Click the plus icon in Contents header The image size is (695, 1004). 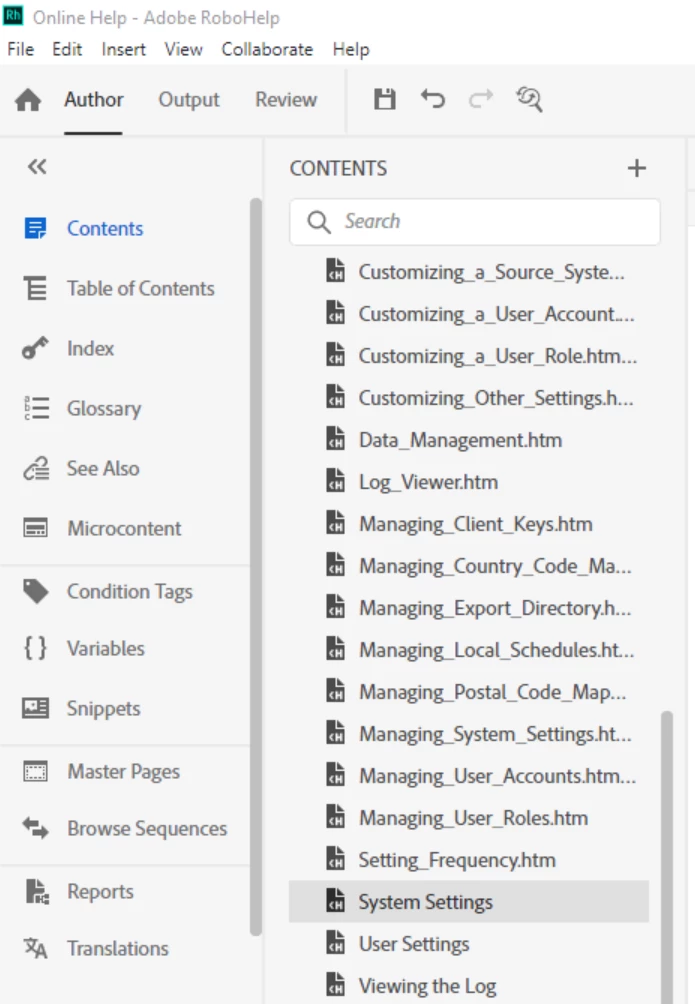click(x=637, y=168)
